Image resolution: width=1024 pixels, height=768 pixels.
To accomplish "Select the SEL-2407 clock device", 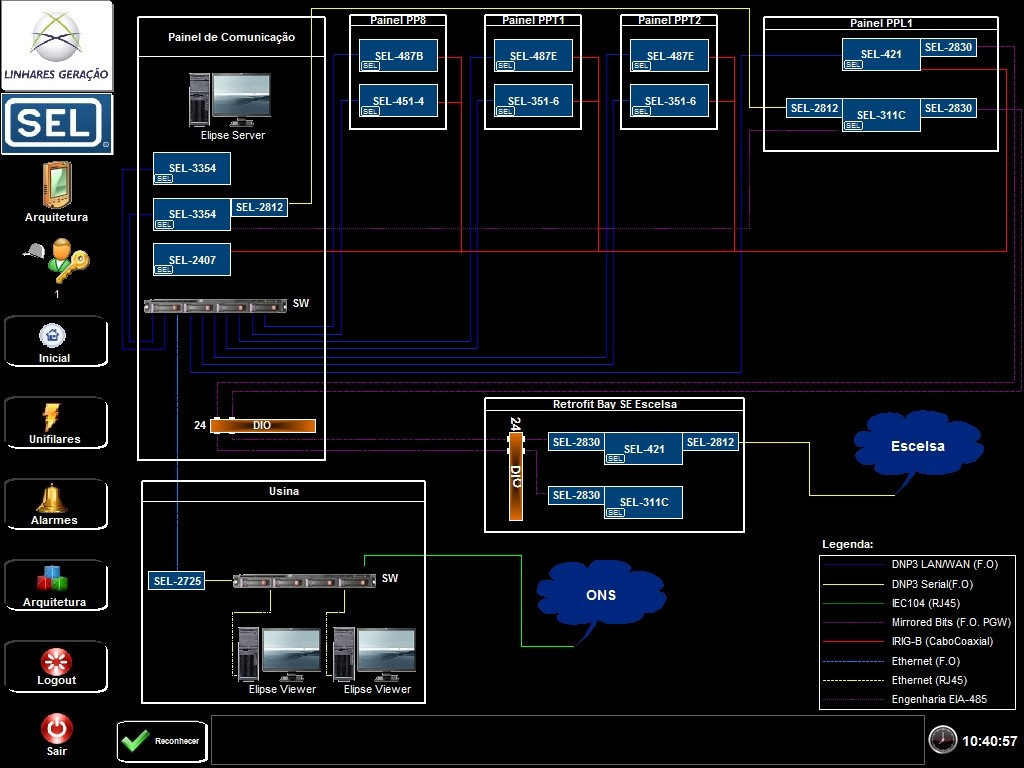I will pyautogui.click(x=191, y=260).
